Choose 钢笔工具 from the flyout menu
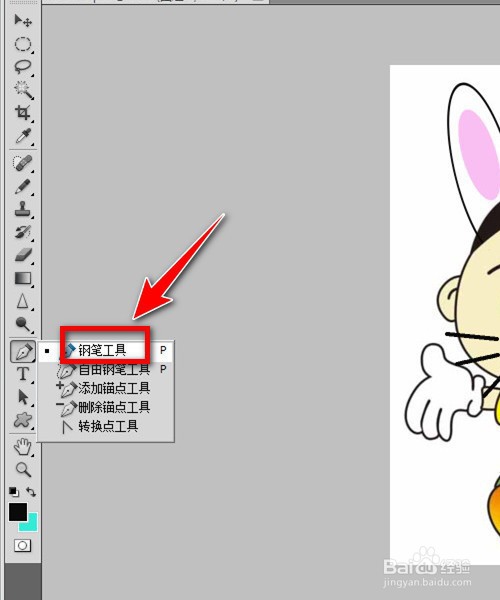 coord(106,350)
